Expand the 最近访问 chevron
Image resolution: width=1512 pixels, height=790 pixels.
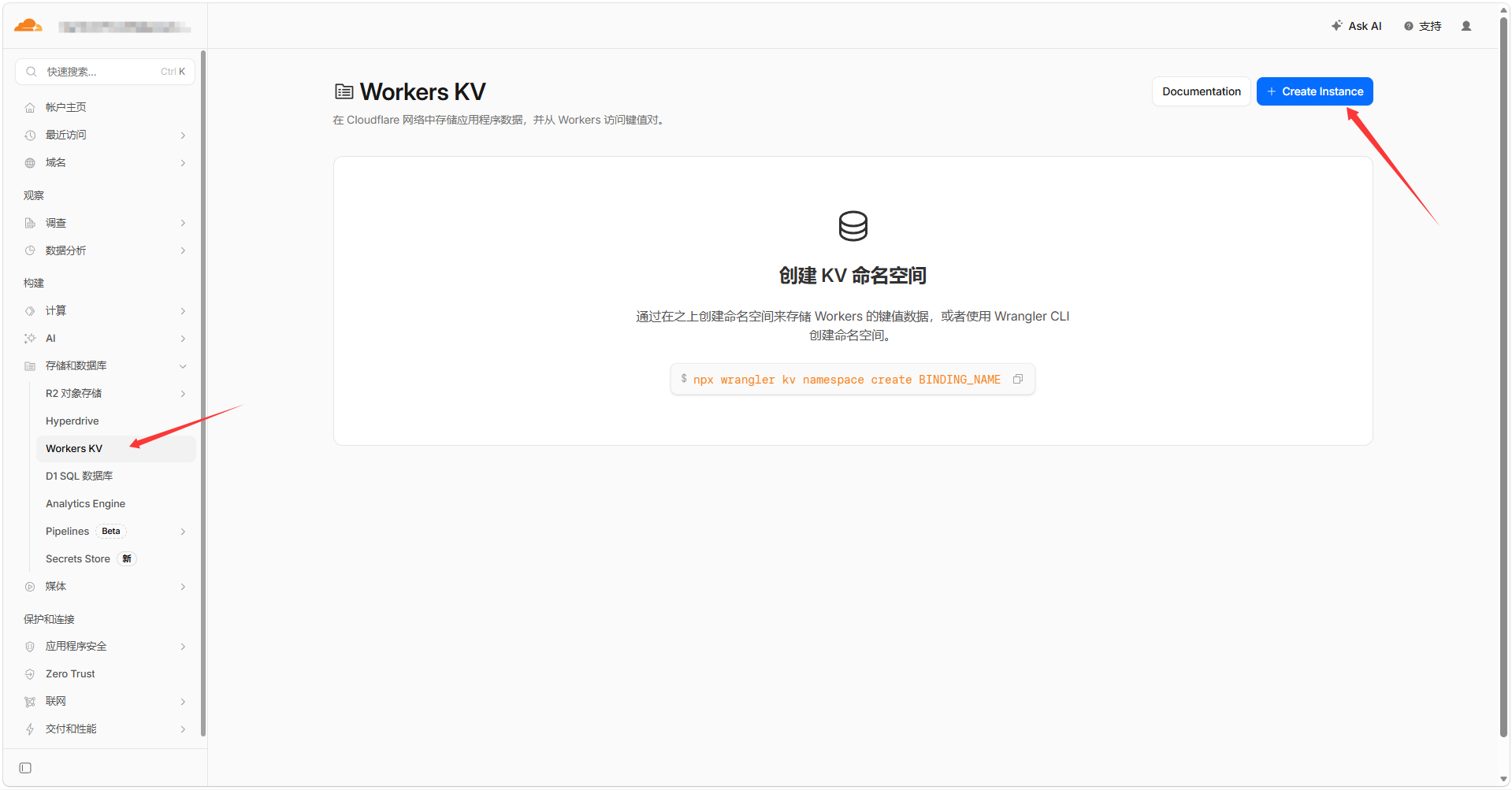183,135
